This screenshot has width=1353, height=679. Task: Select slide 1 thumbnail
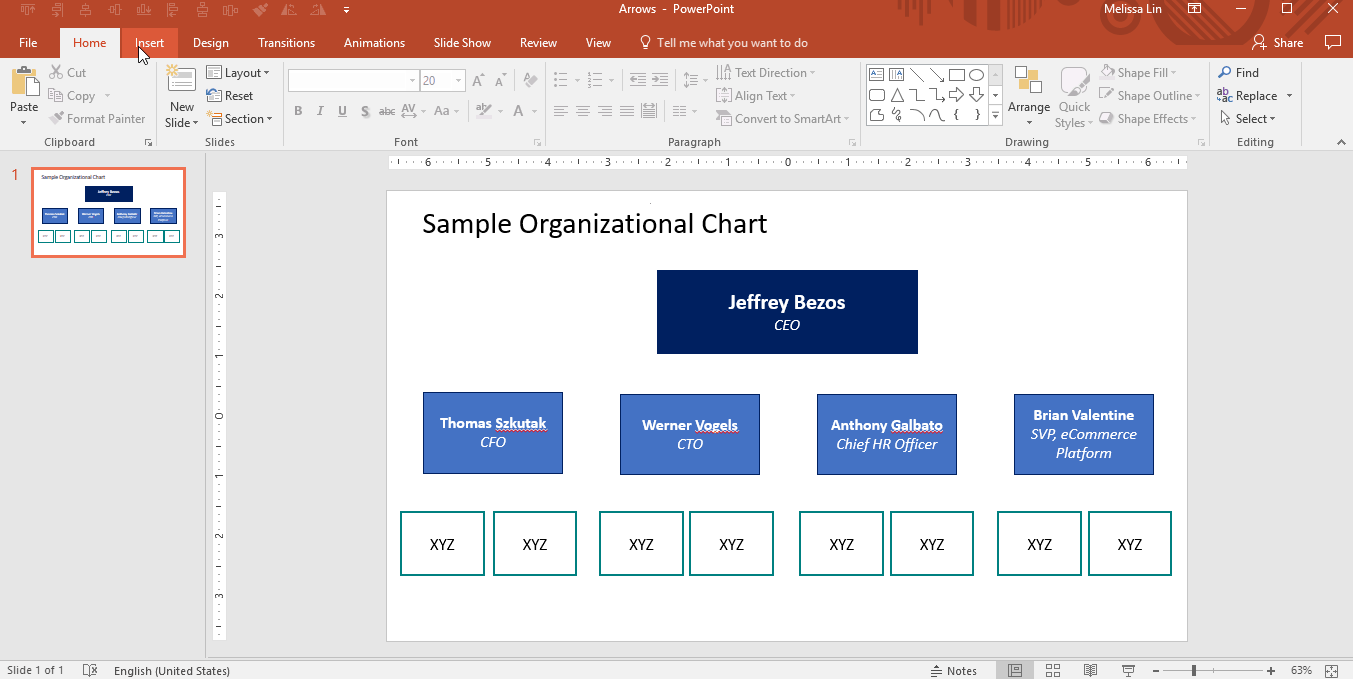pos(108,212)
